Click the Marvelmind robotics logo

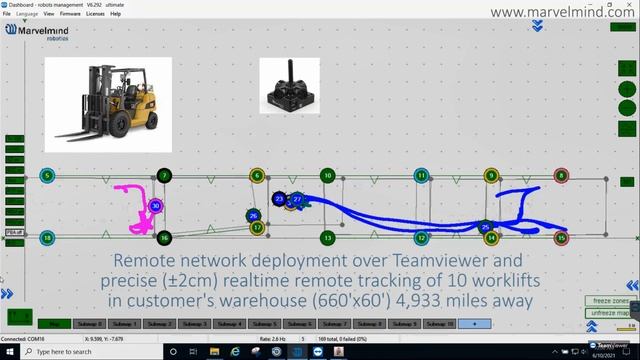[x=37, y=32]
